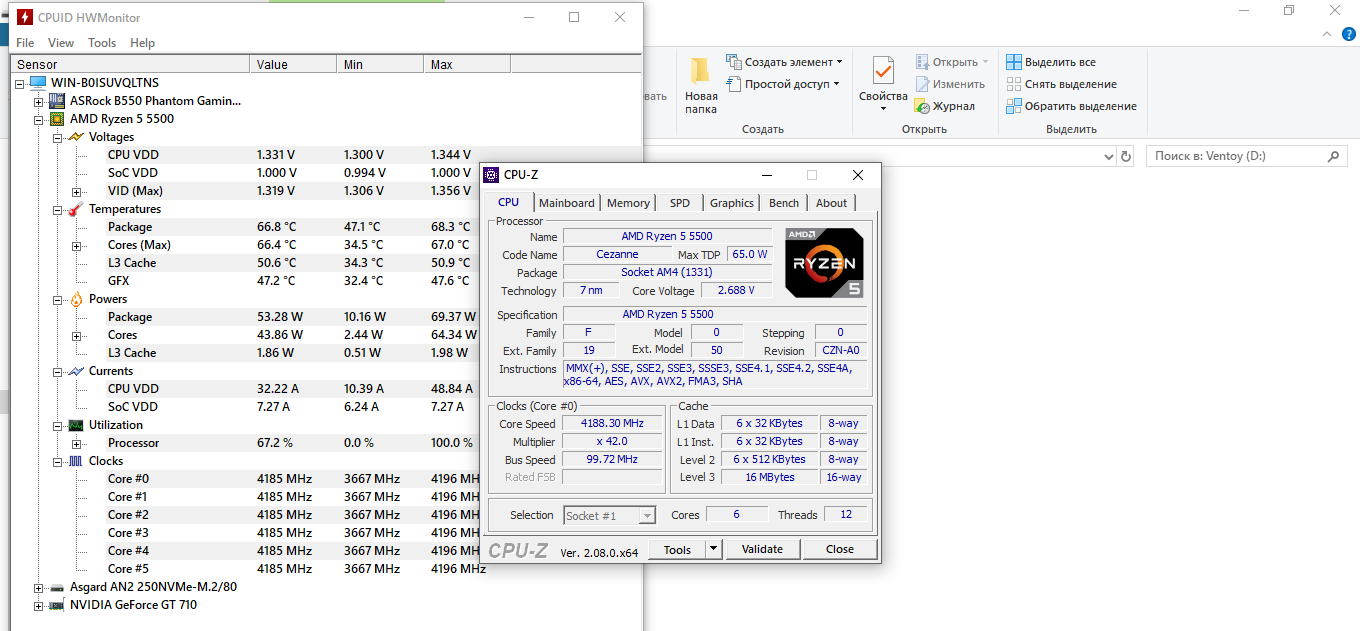Collapse the Explorer ribbon with the chevron
Viewport: 1360px width, 631px height.
coord(1325,32)
